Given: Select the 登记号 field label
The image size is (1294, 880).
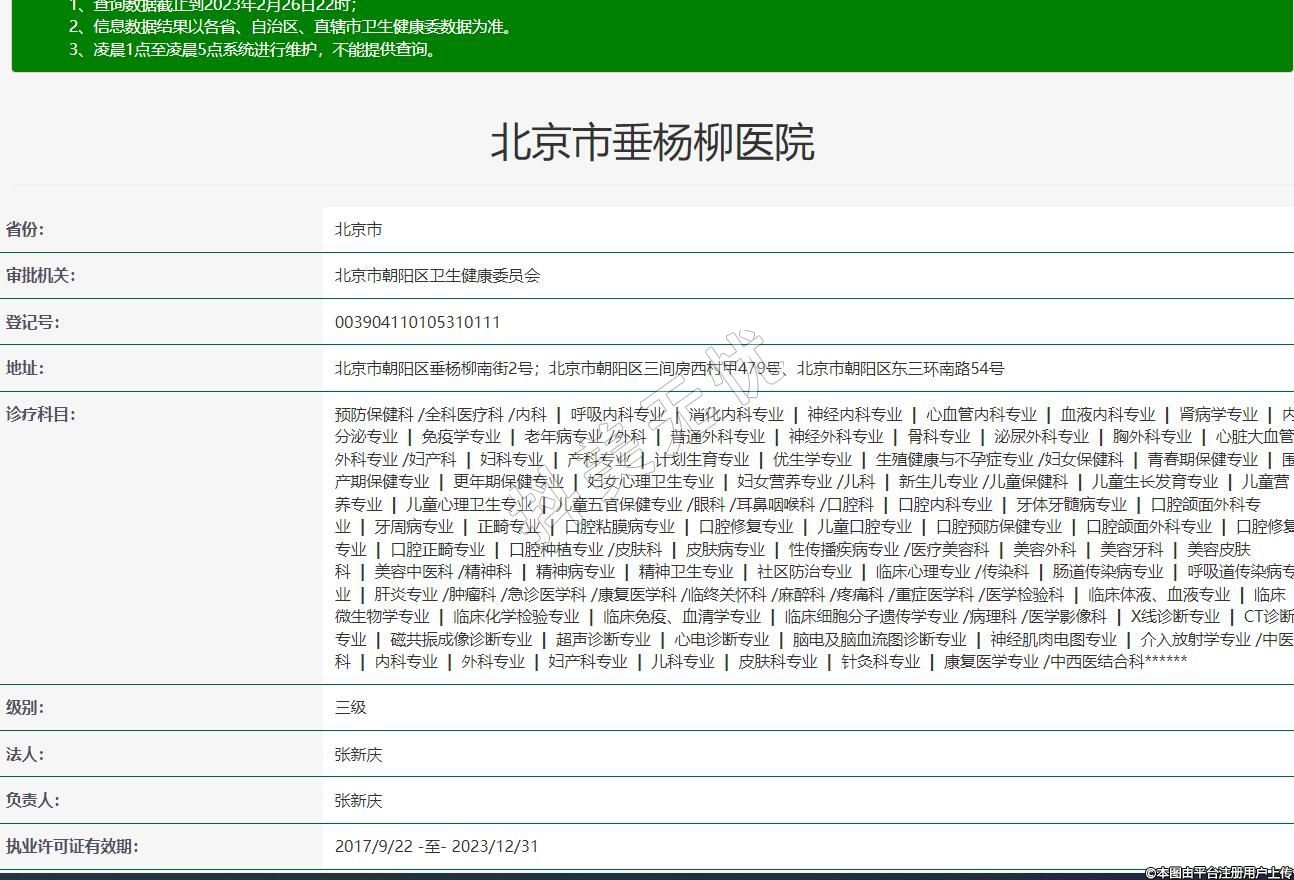Looking at the screenshot, I should click(x=32, y=322).
